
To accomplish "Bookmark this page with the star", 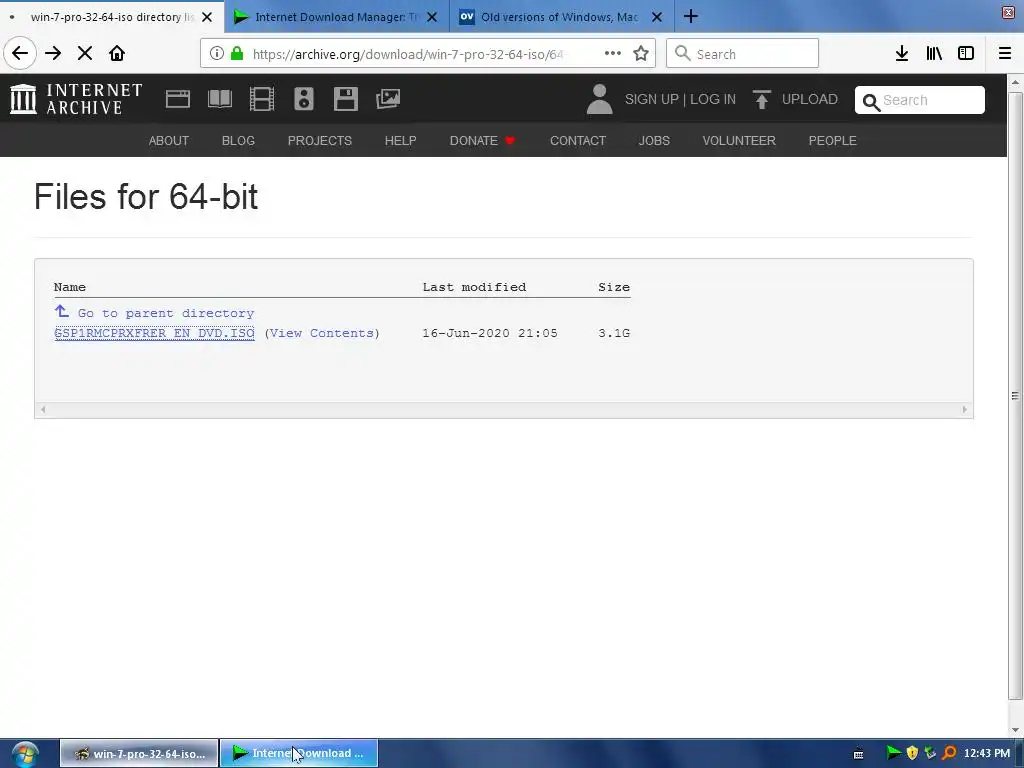I will [641, 54].
